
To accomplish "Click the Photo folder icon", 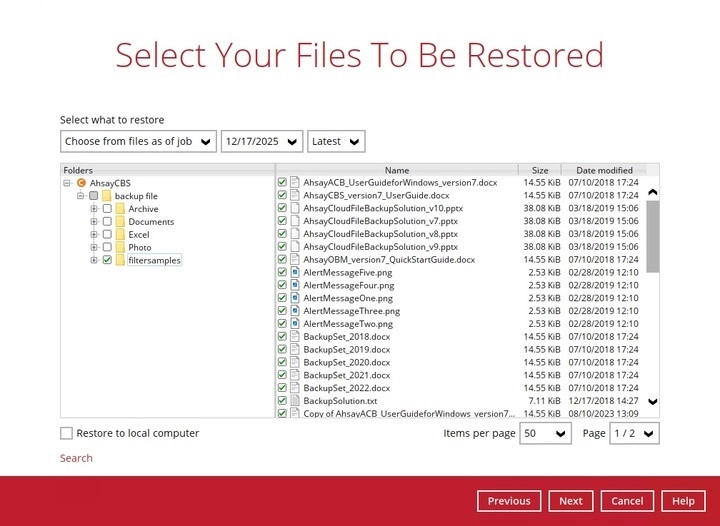I will point(120,247).
